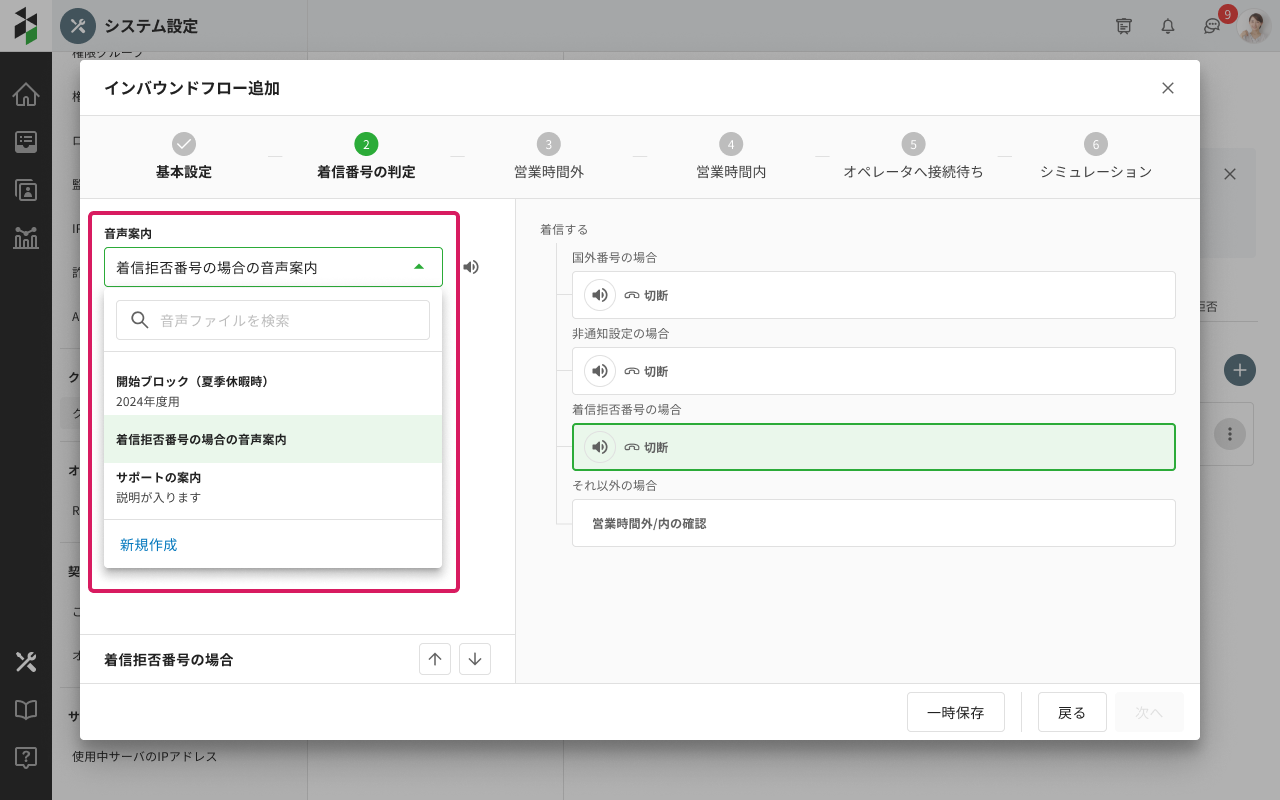Open the contacts sidebar icon
Screen dimensions: 1280x800
[26, 190]
